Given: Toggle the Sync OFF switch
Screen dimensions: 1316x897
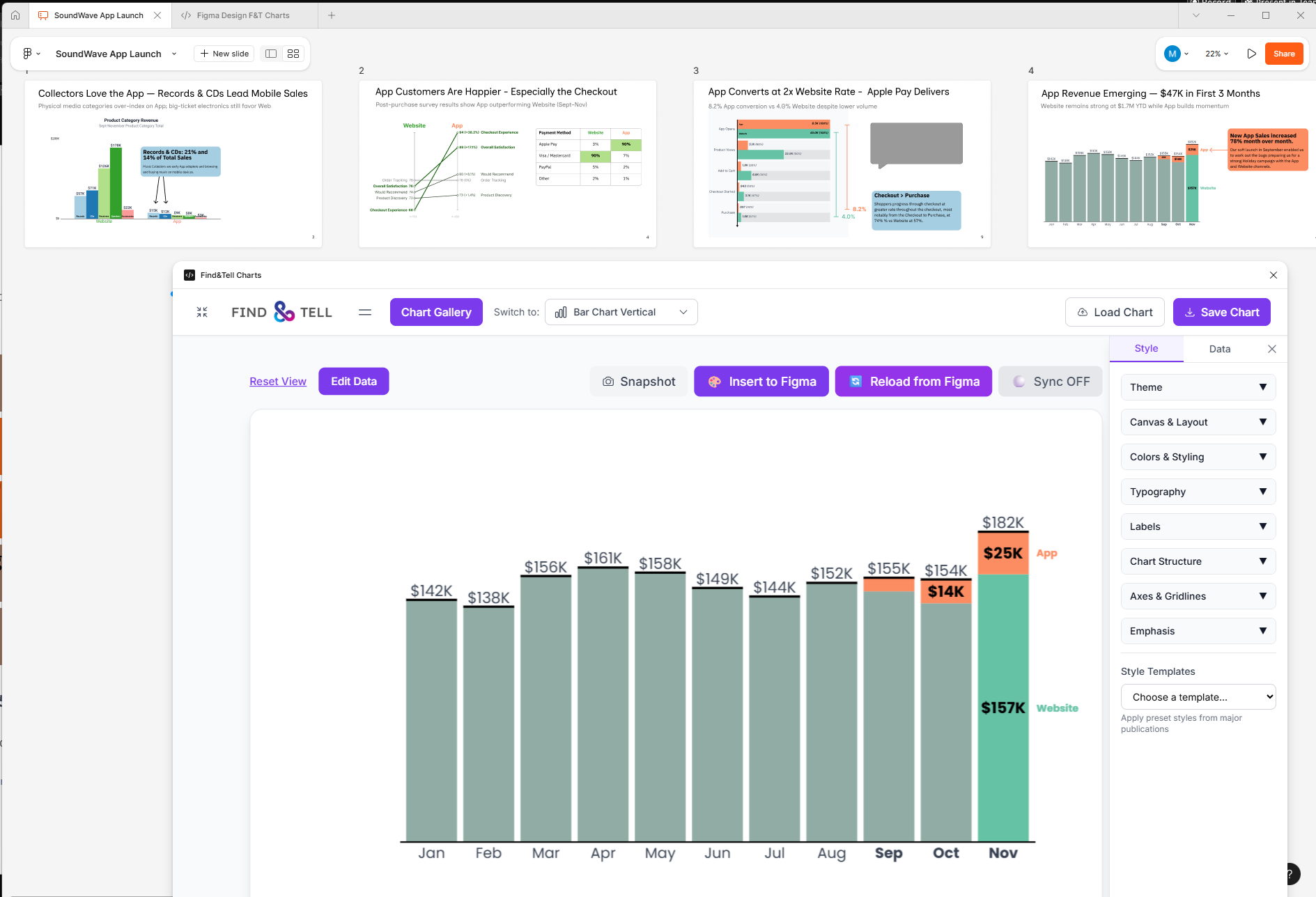Looking at the screenshot, I should tap(1051, 382).
